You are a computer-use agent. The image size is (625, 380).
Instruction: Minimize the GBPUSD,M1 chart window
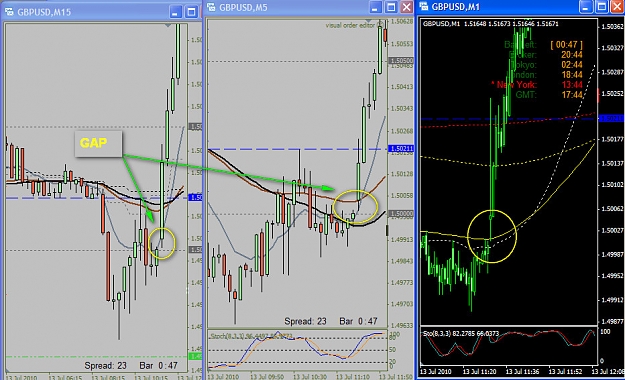(586, 6)
